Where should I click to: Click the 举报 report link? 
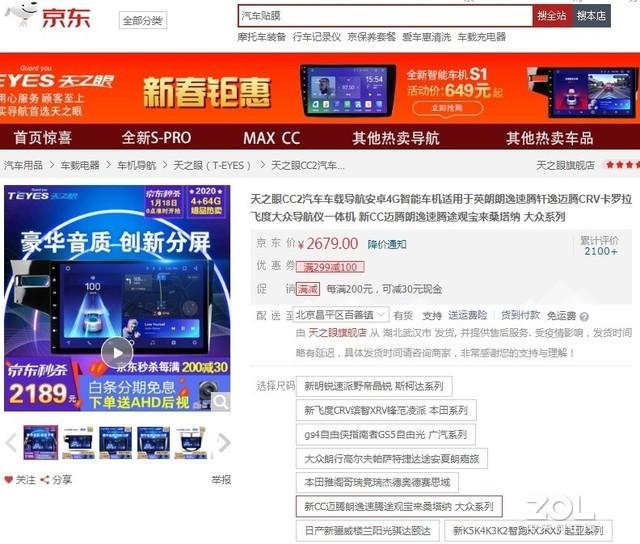(221, 480)
